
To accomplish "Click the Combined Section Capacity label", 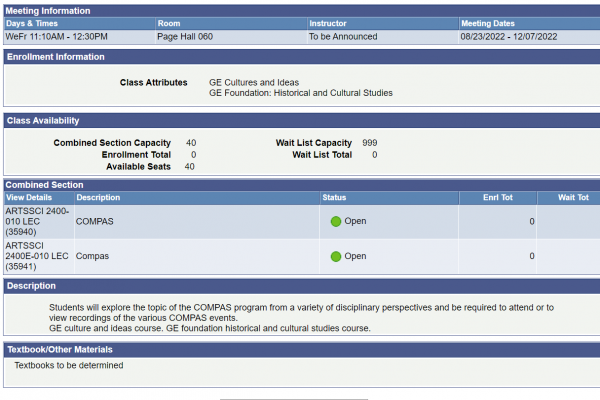I will point(112,143).
